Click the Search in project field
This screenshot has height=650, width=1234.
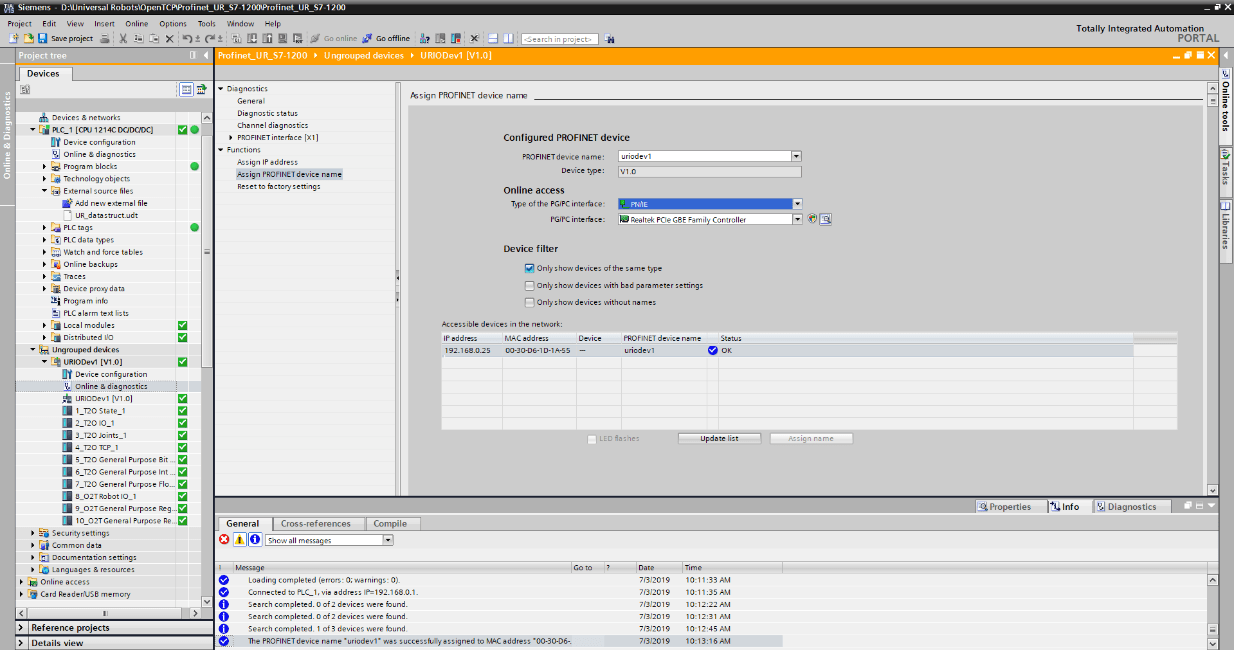pyautogui.click(x=559, y=39)
